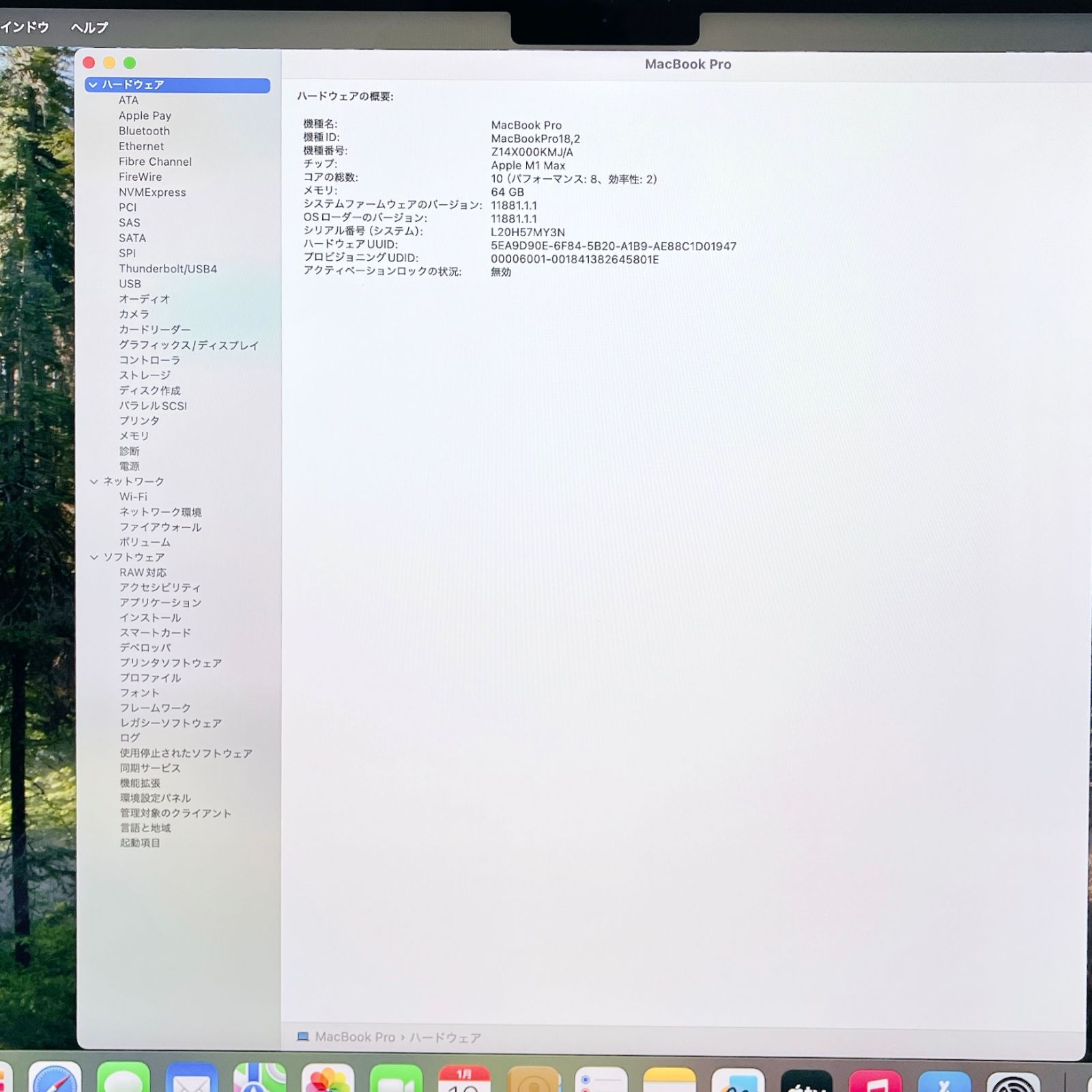Viewport: 1092px width, 1092px height.
Task: Select ボリューム in the sidebar
Action: [145, 542]
